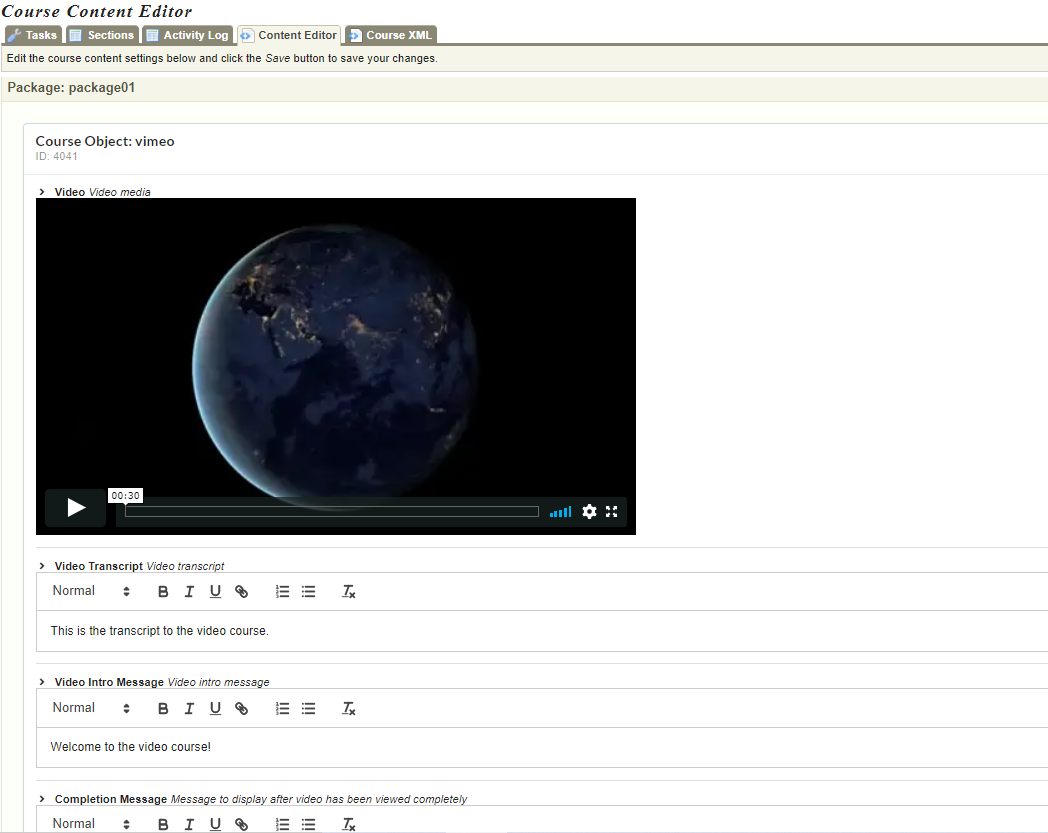Collapse the Video media section chevron
Image resolution: width=1048 pixels, height=833 pixels.
tap(42, 192)
